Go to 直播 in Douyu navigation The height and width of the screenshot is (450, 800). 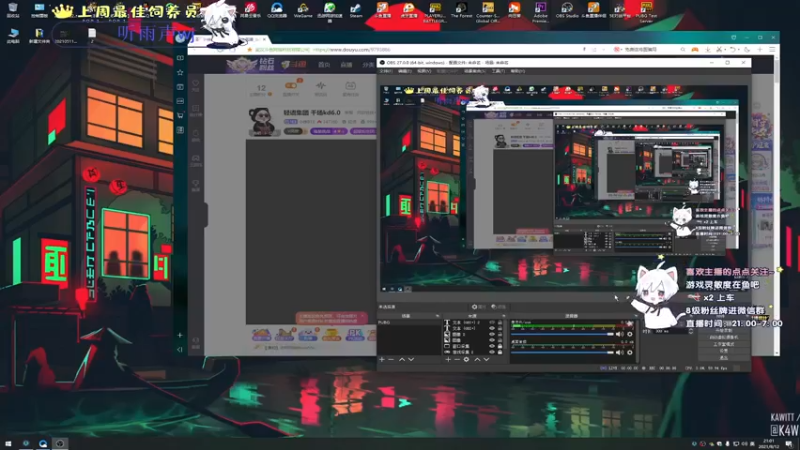[346, 65]
